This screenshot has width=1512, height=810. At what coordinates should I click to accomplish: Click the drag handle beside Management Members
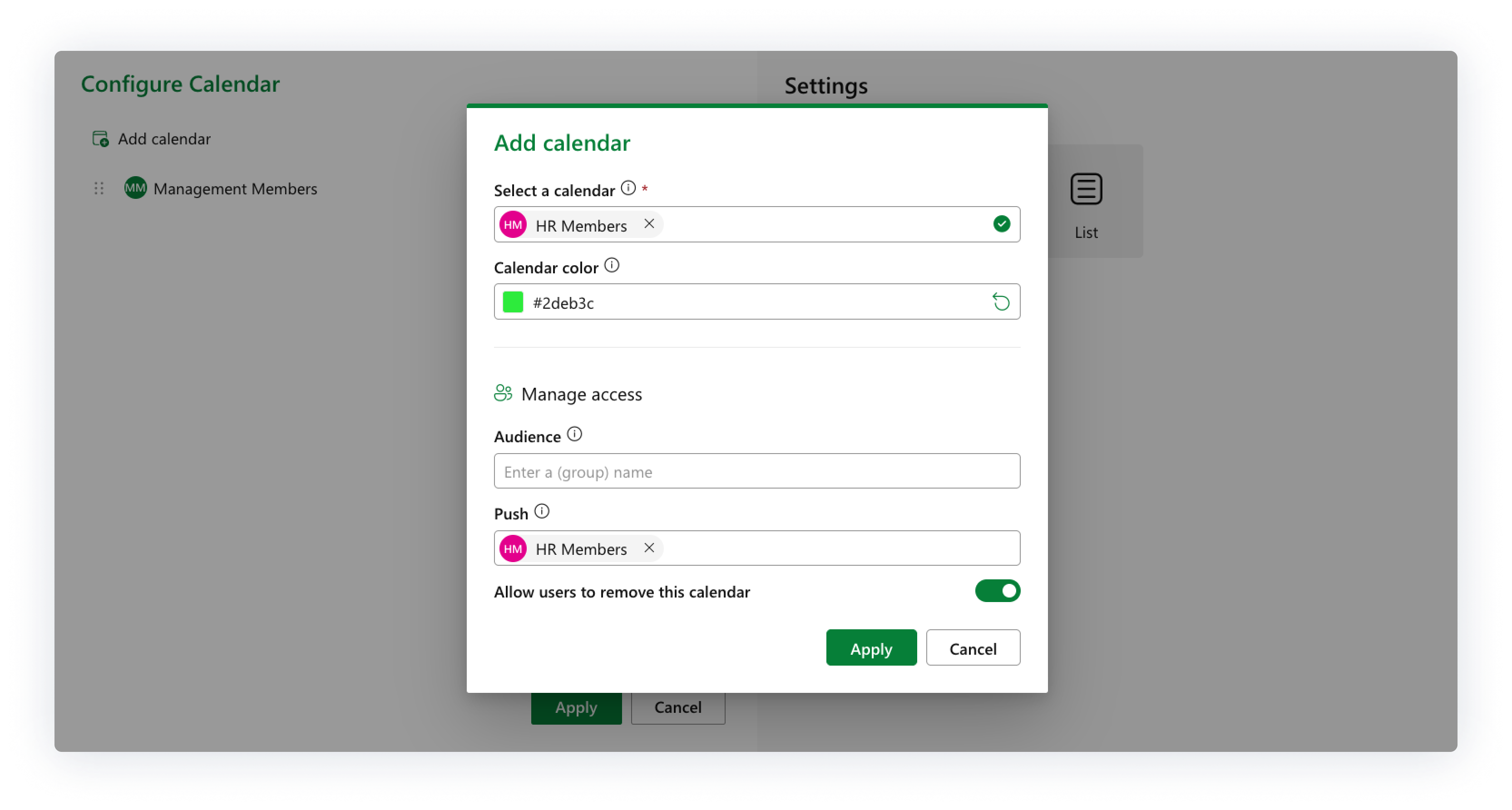[99, 188]
